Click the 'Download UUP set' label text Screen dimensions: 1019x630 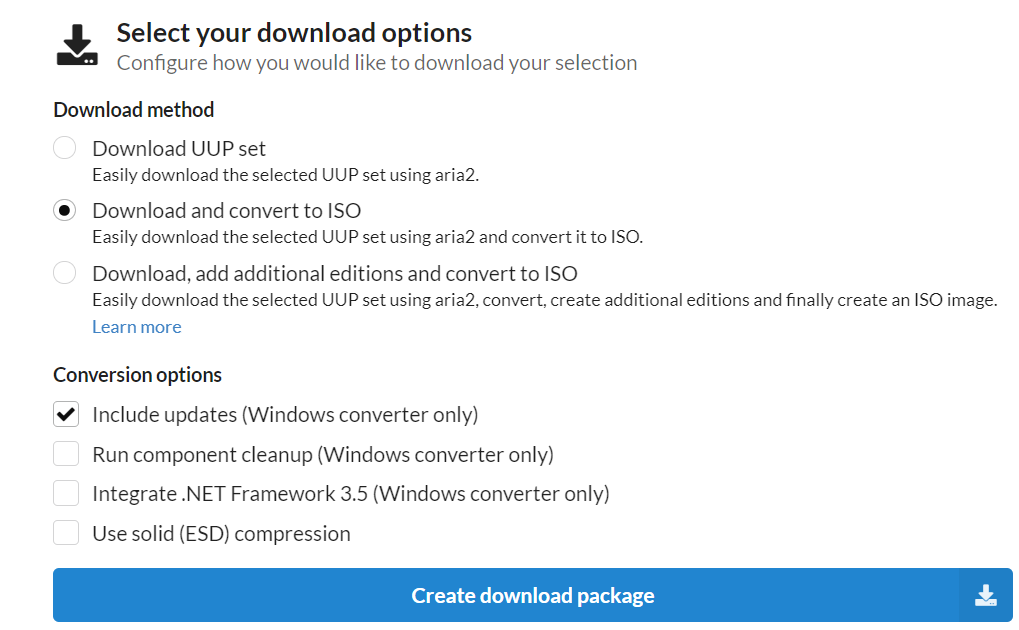click(179, 149)
